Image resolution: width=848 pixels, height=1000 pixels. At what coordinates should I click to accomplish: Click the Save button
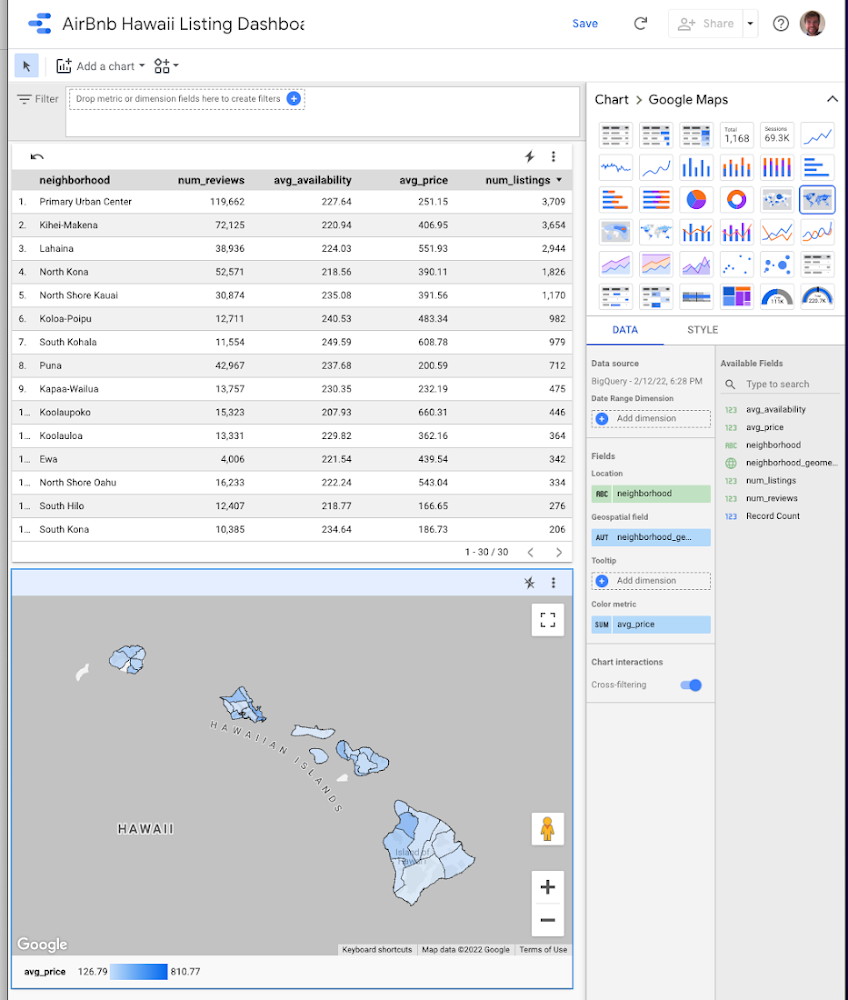point(585,24)
